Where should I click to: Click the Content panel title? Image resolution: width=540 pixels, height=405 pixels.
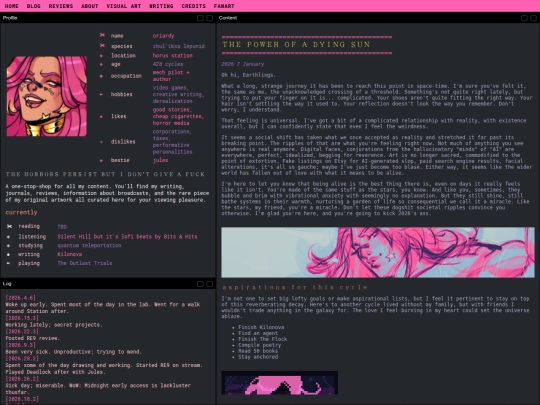pos(228,18)
